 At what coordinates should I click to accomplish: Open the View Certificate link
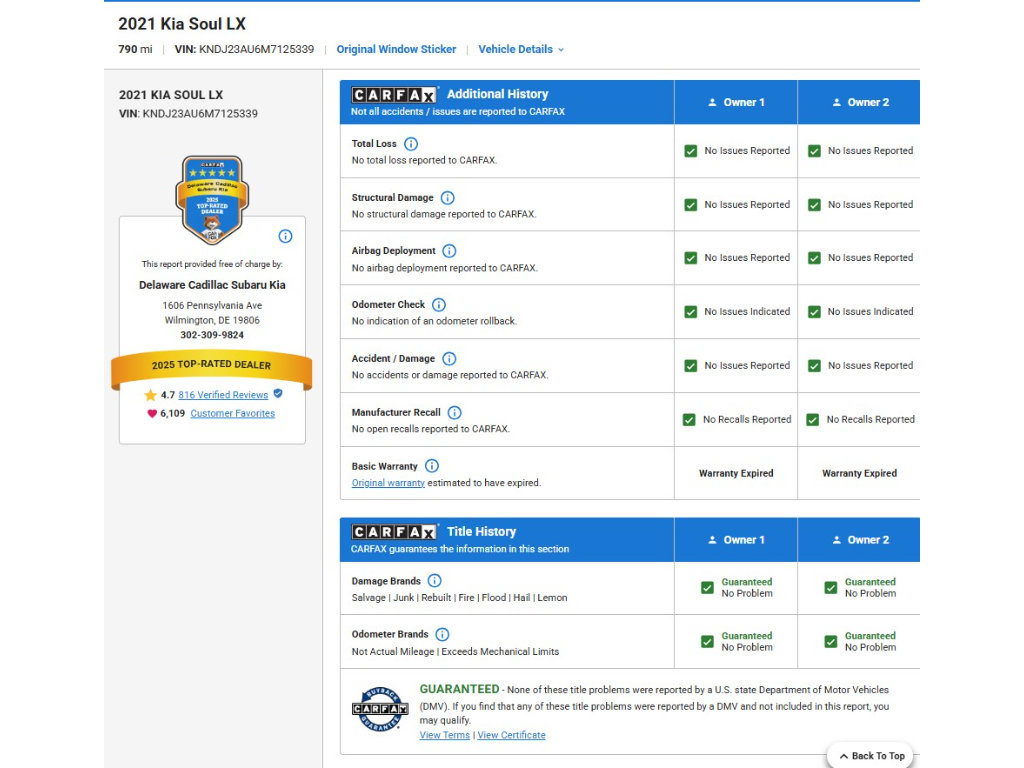pos(511,735)
